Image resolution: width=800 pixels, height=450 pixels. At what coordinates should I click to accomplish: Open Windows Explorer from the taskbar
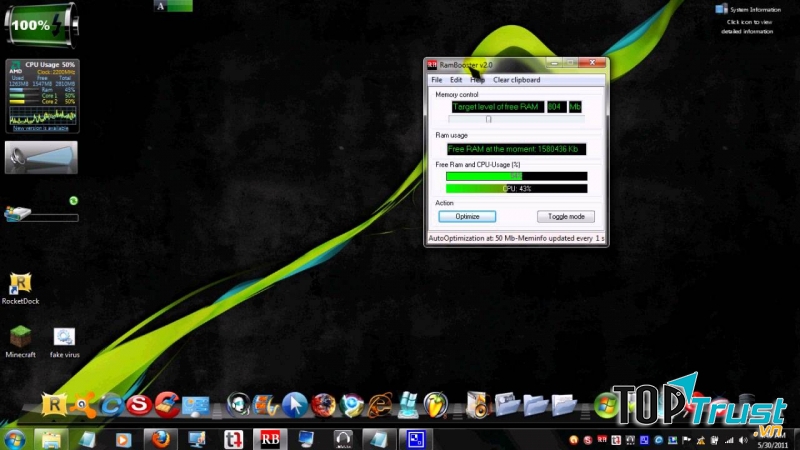click(51, 439)
